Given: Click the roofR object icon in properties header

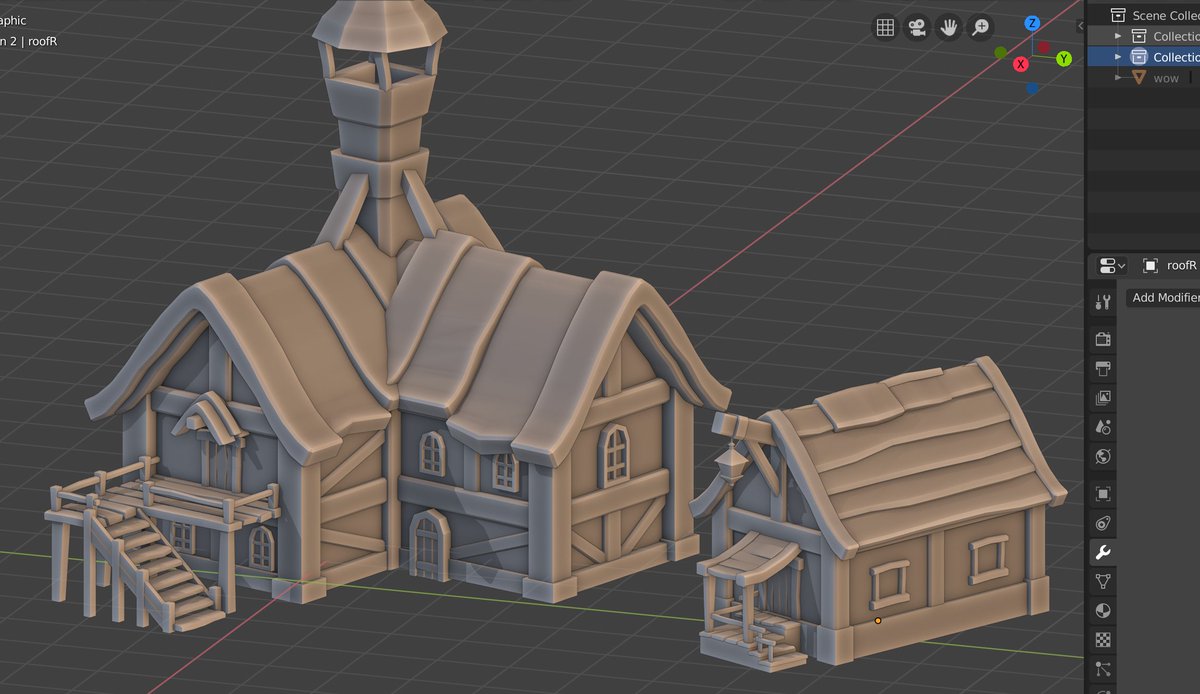Looking at the screenshot, I should [1150, 265].
